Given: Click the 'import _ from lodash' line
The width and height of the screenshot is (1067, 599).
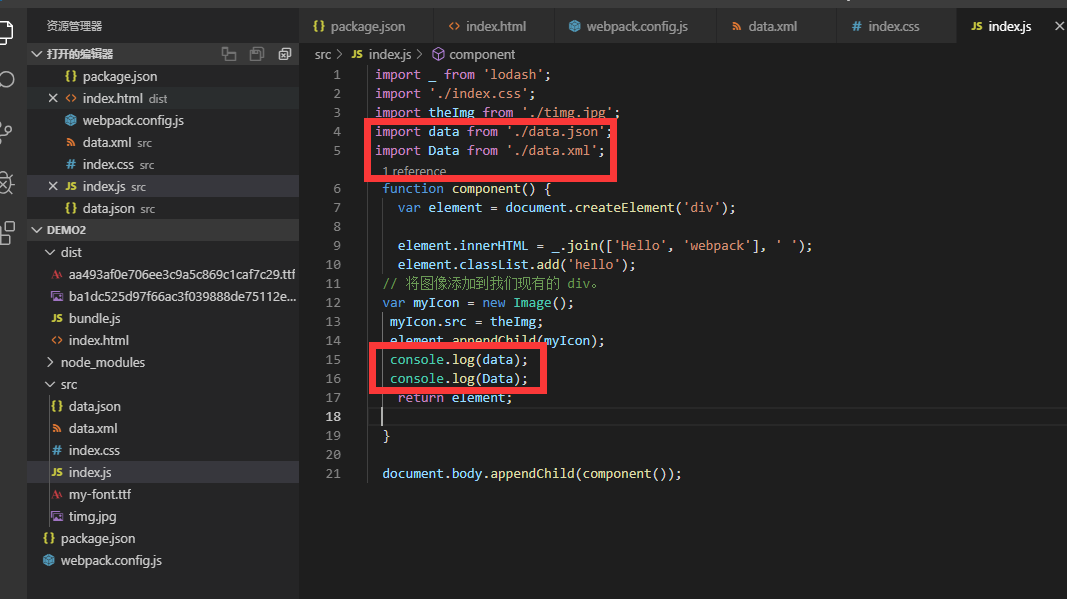Looking at the screenshot, I should pyautogui.click(x=463, y=74).
